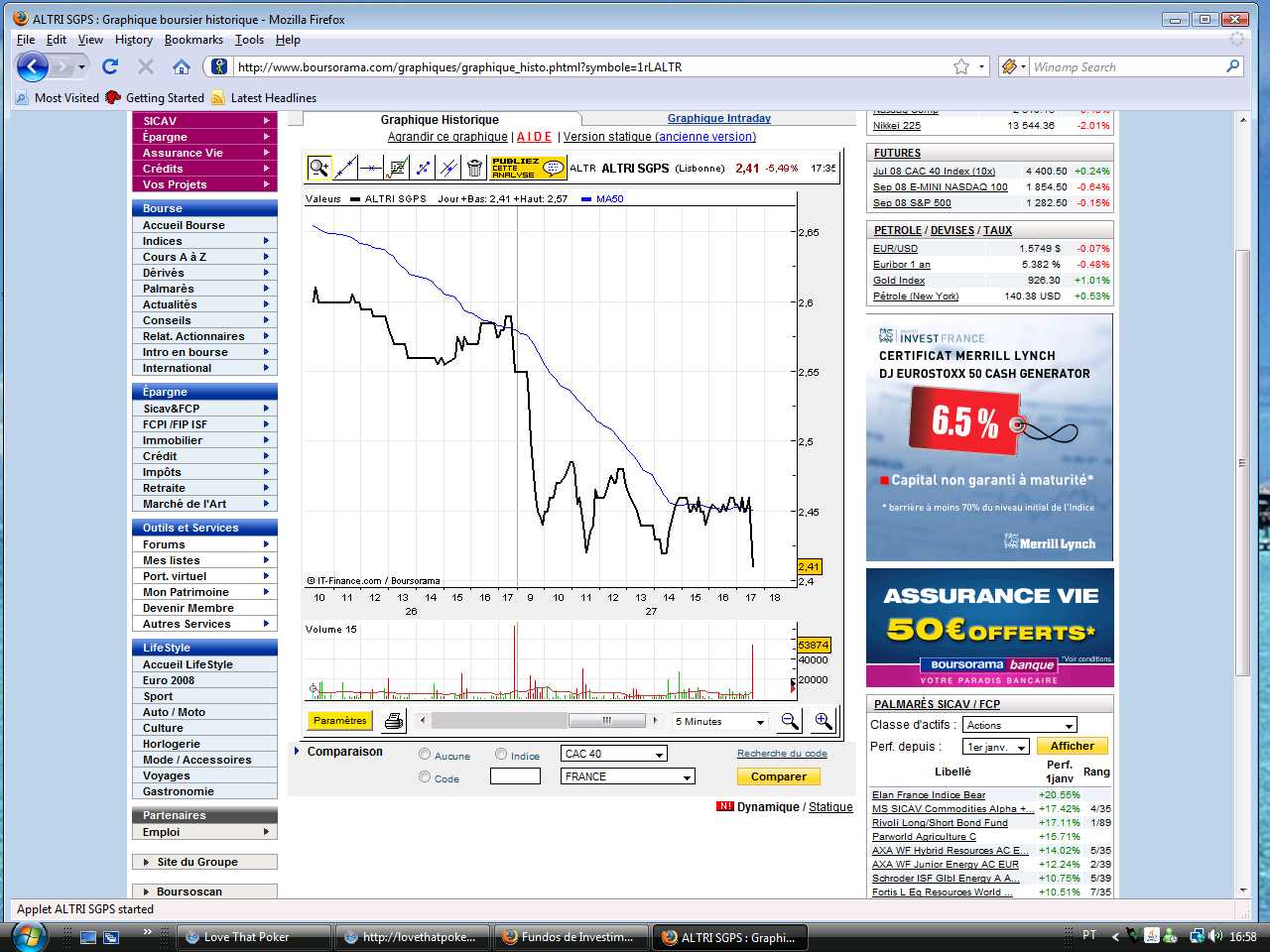Switch to 'Graphique Historique' tab
Viewport: 1270px width, 952px height.
440,119
